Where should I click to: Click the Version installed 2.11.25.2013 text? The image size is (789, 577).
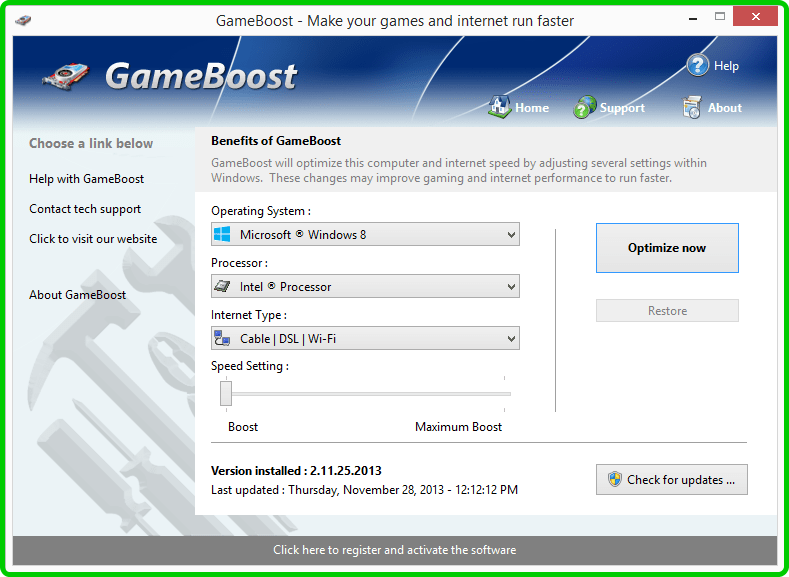point(296,471)
